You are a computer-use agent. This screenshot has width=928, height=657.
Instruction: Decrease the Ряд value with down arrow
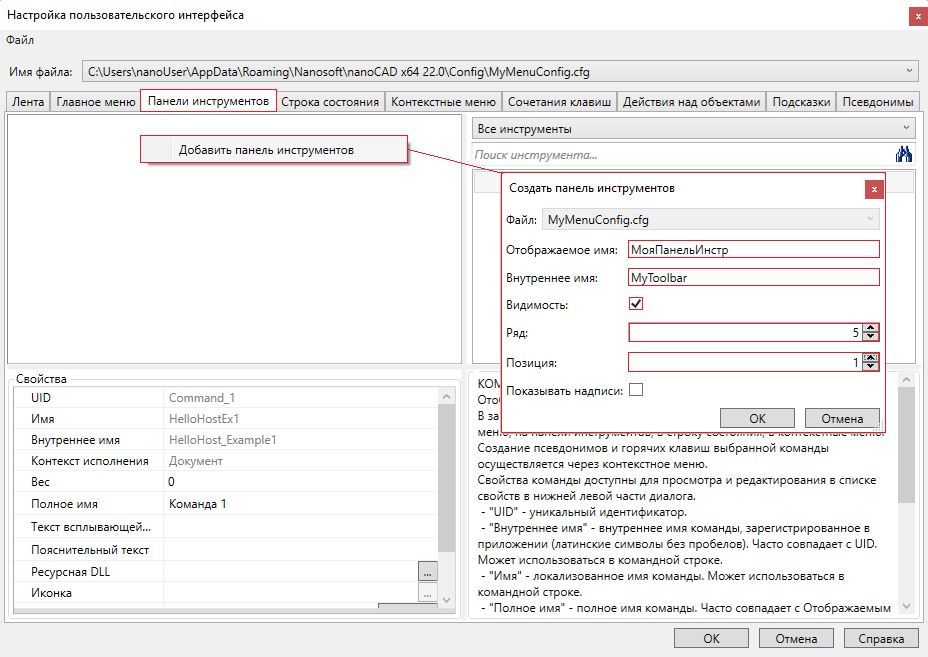coord(871,338)
